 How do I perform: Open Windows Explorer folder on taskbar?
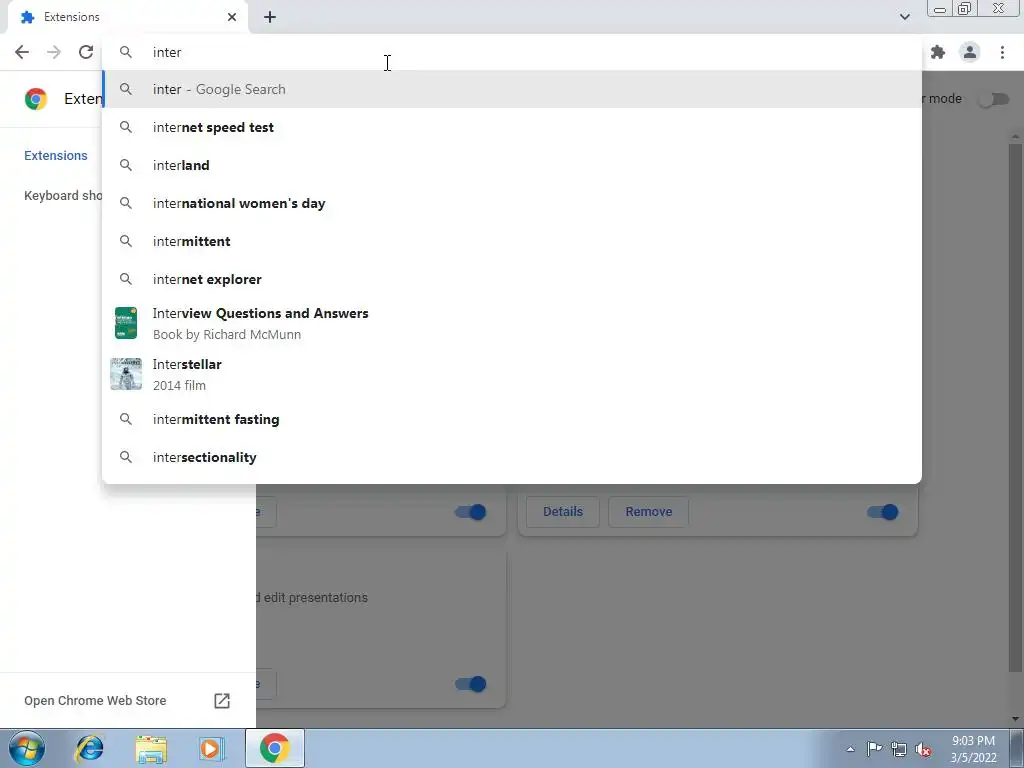tap(151, 749)
